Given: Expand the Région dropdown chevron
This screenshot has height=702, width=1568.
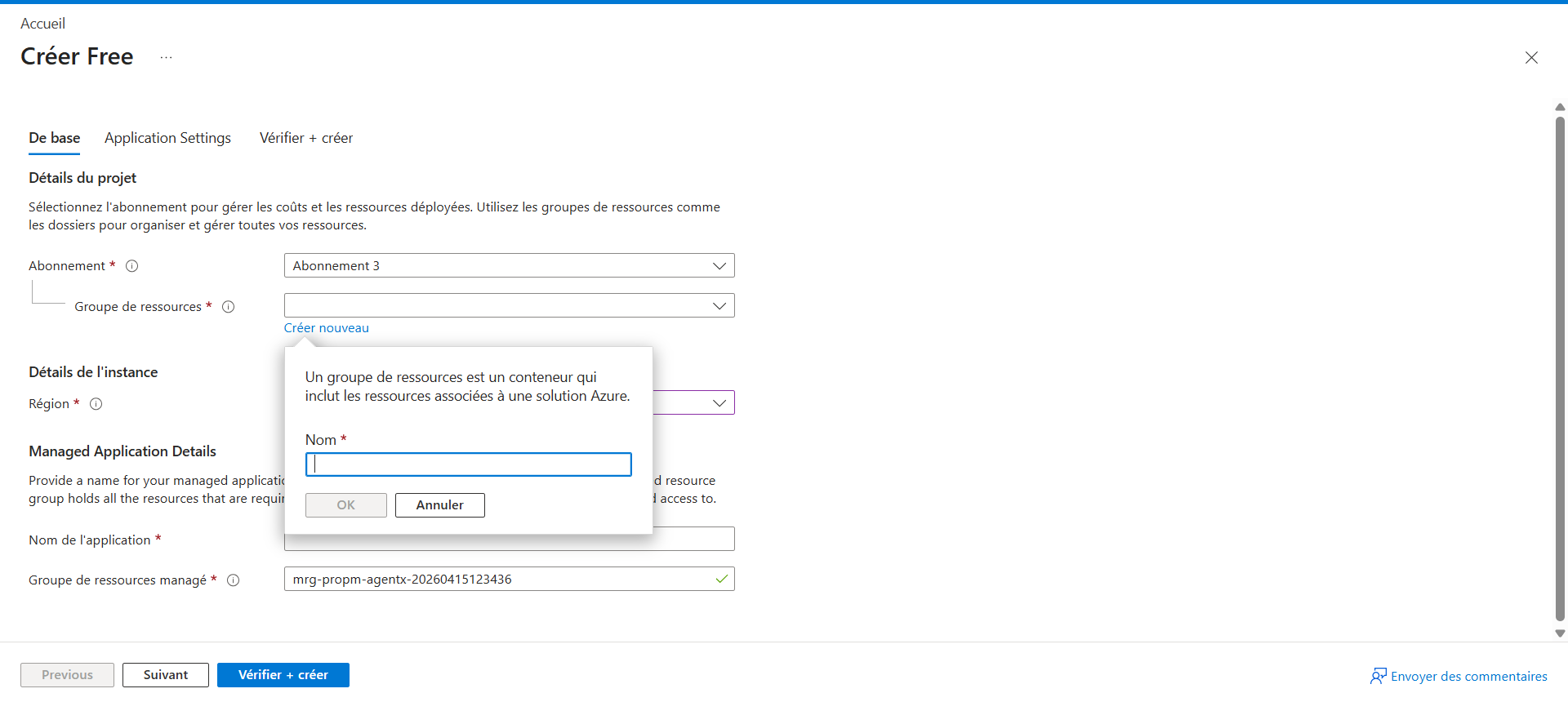Looking at the screenshot, I should click(719, 403).
